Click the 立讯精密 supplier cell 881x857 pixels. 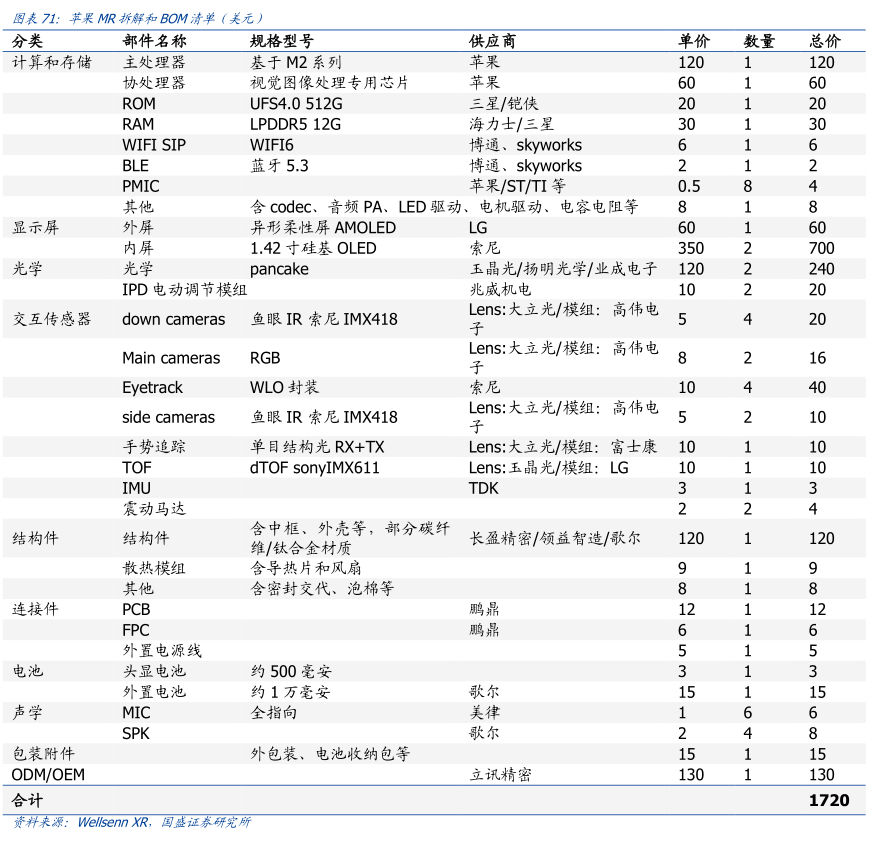point(500,775)
